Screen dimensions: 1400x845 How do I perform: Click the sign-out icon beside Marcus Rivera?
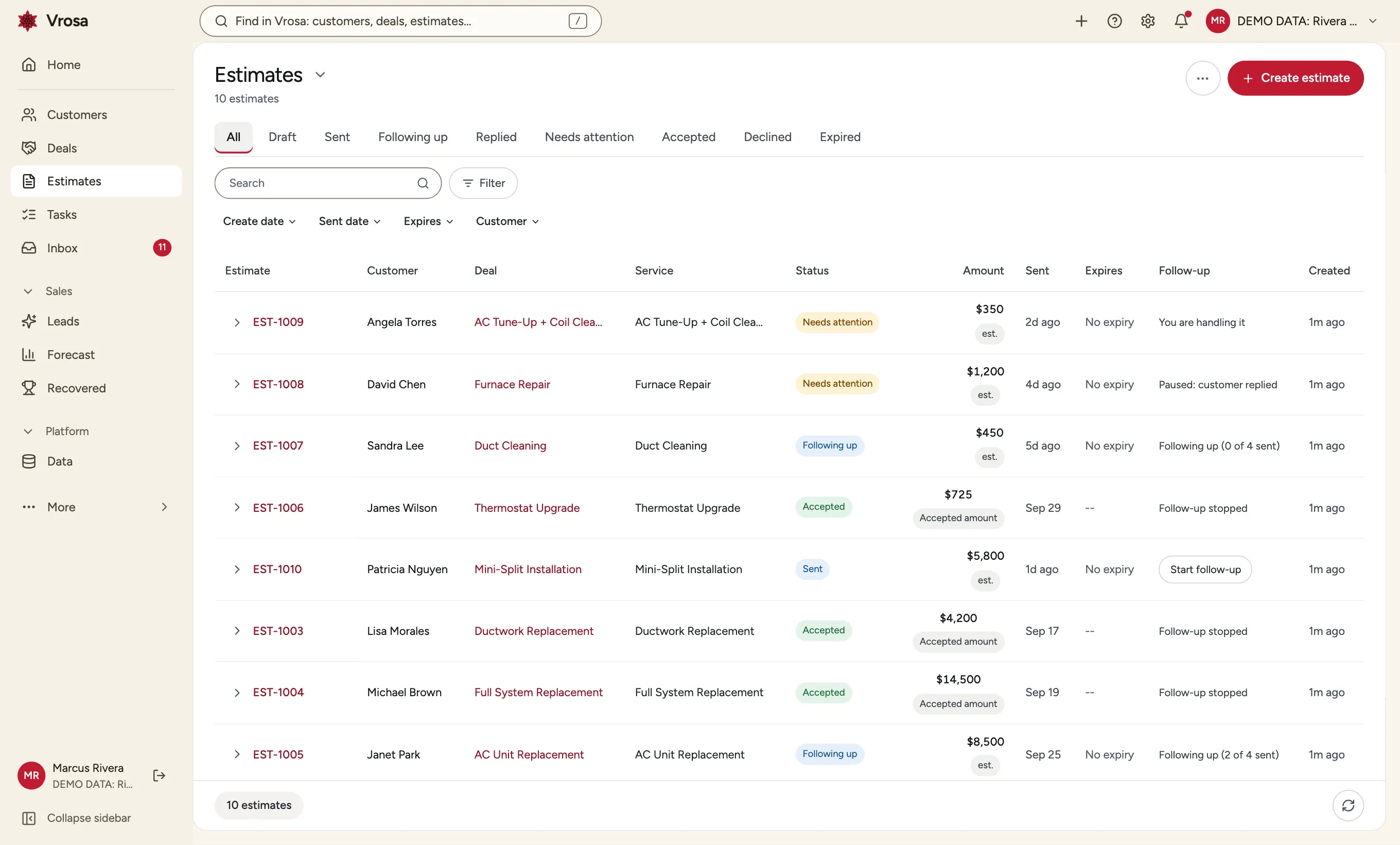159,775
